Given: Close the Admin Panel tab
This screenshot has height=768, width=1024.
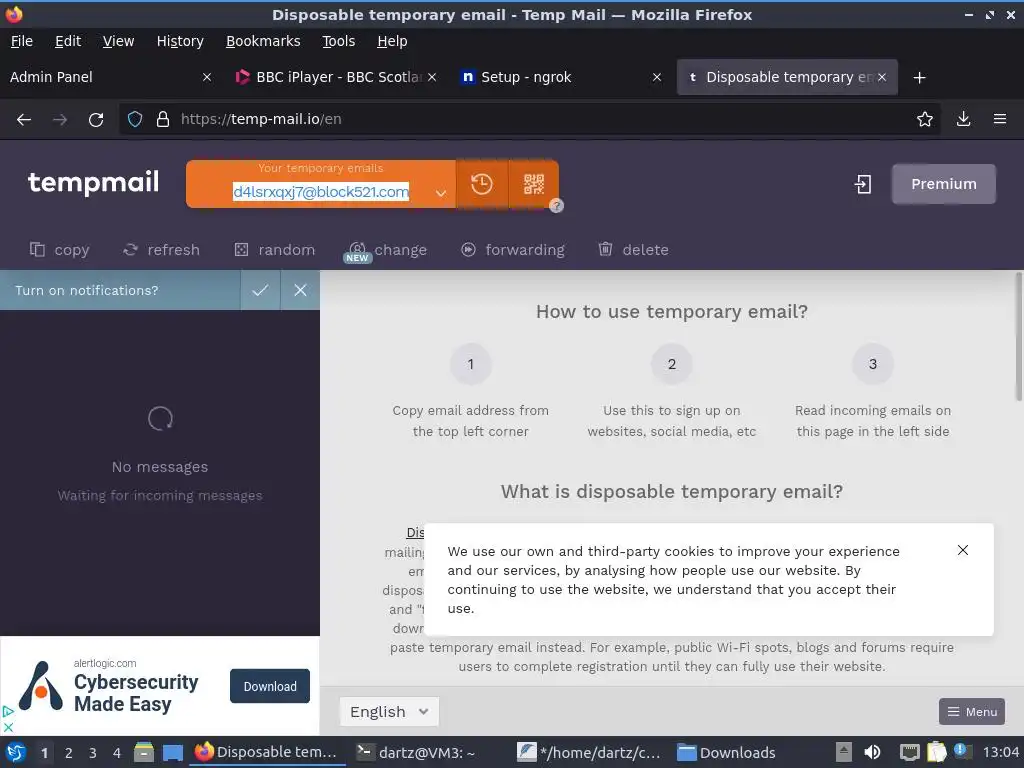Looking at the screenshot, I should 206,77.
